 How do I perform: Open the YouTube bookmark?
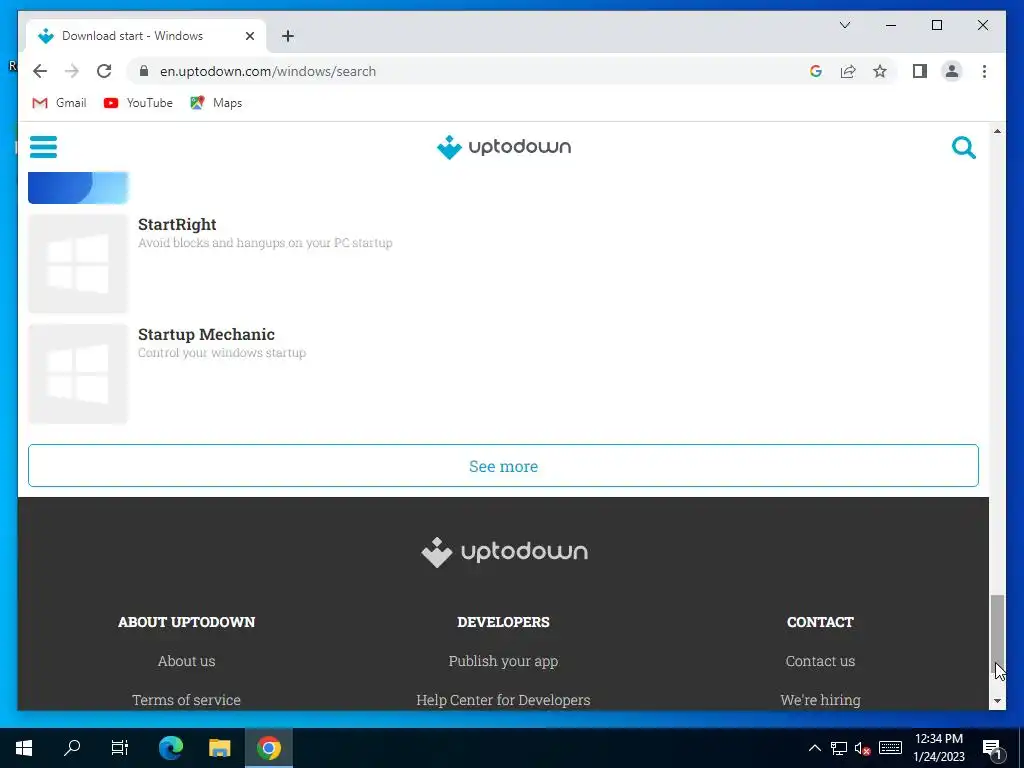[138, 103]
